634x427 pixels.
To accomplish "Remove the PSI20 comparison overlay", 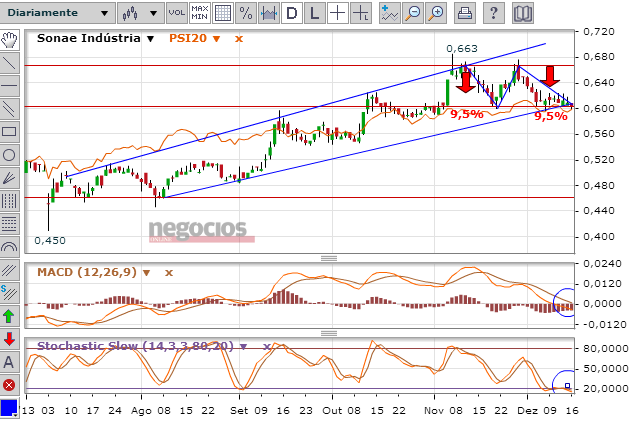I will 239,39.
